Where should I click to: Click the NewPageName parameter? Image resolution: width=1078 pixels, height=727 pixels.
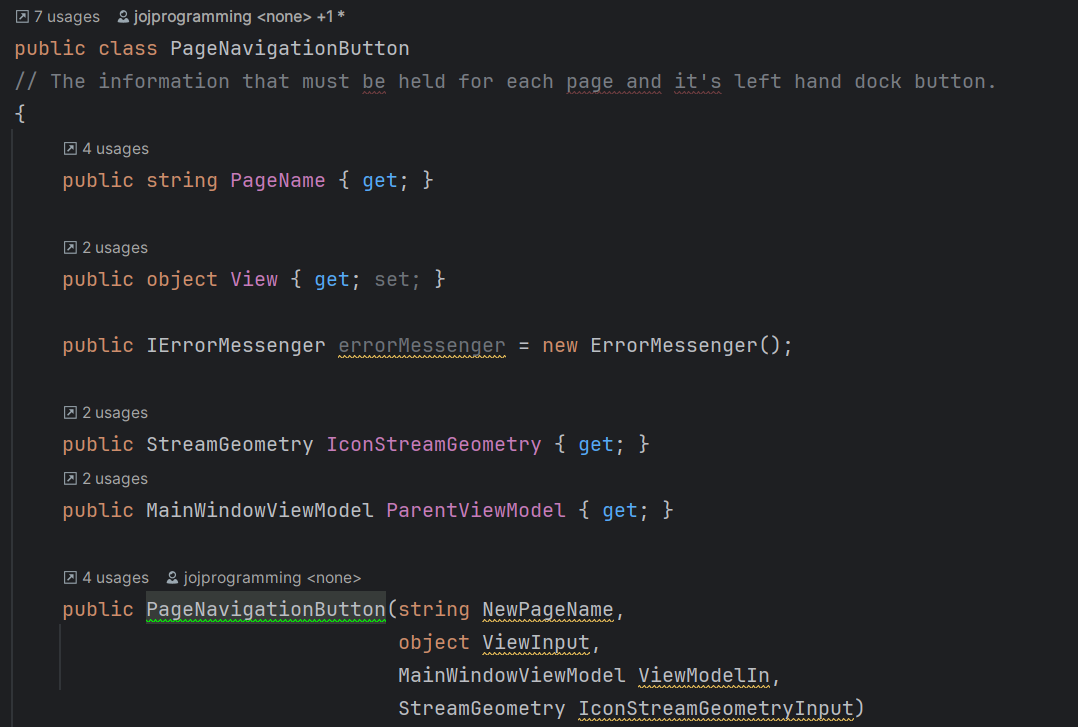[x=548, y=610]
